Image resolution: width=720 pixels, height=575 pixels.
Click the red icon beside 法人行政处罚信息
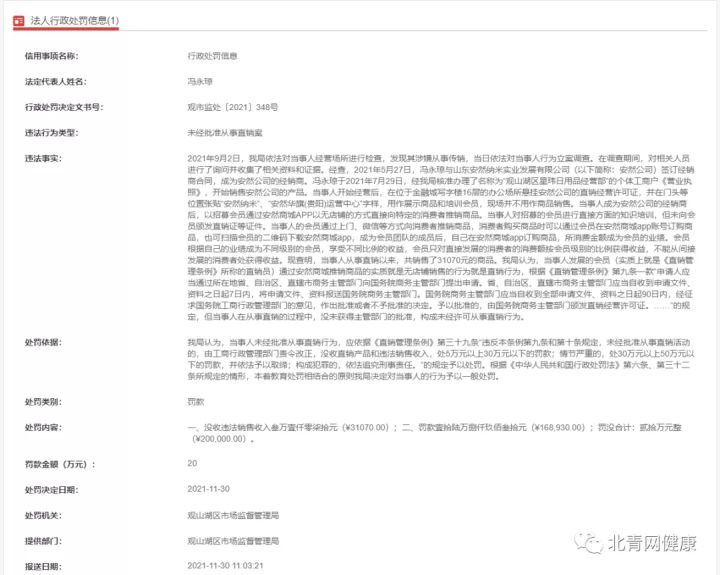tap(18, 21)
